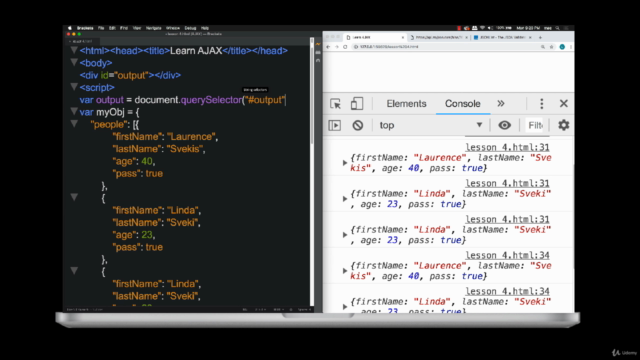
Task: Close the second Chrome tab
Action: tap(467, 37)
